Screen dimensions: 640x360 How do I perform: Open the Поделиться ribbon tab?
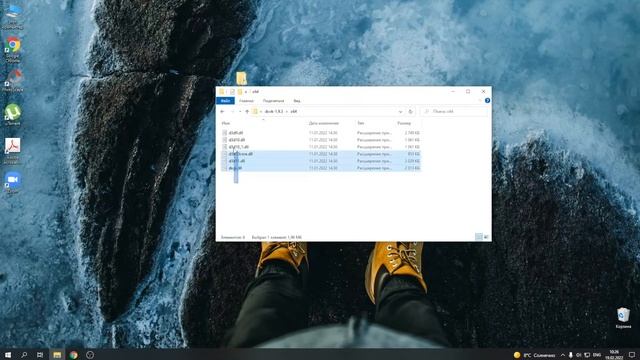point(273,101)
